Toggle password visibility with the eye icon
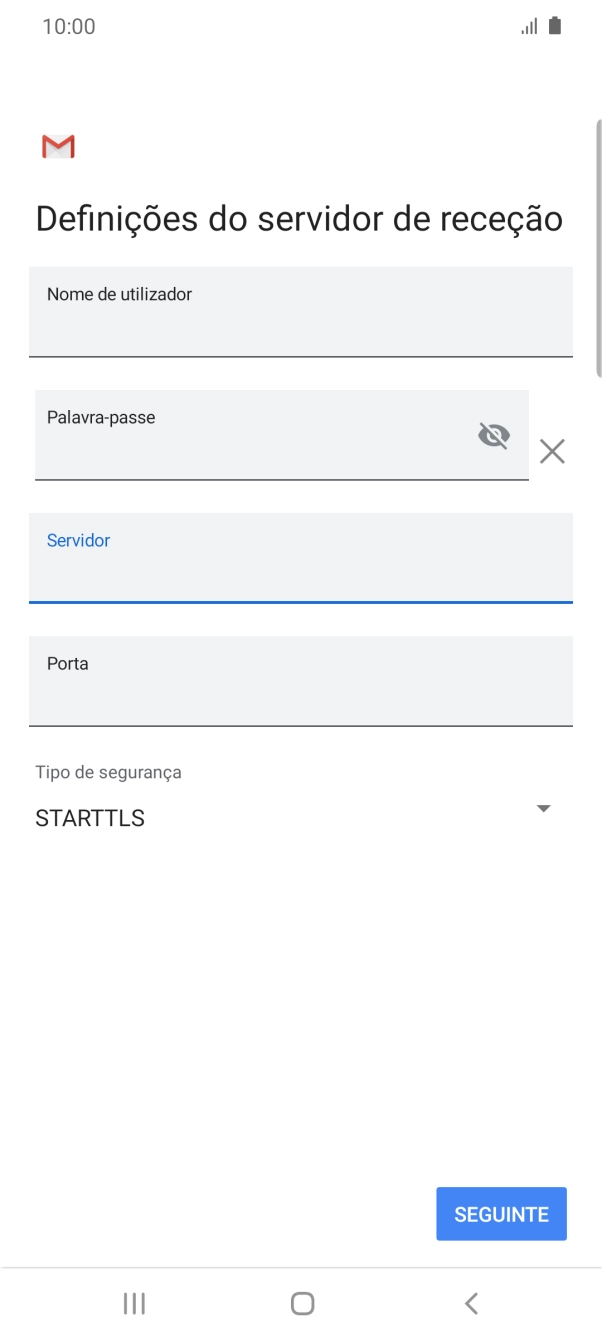This screenshot has width=602, height=1337. [493, 435]
